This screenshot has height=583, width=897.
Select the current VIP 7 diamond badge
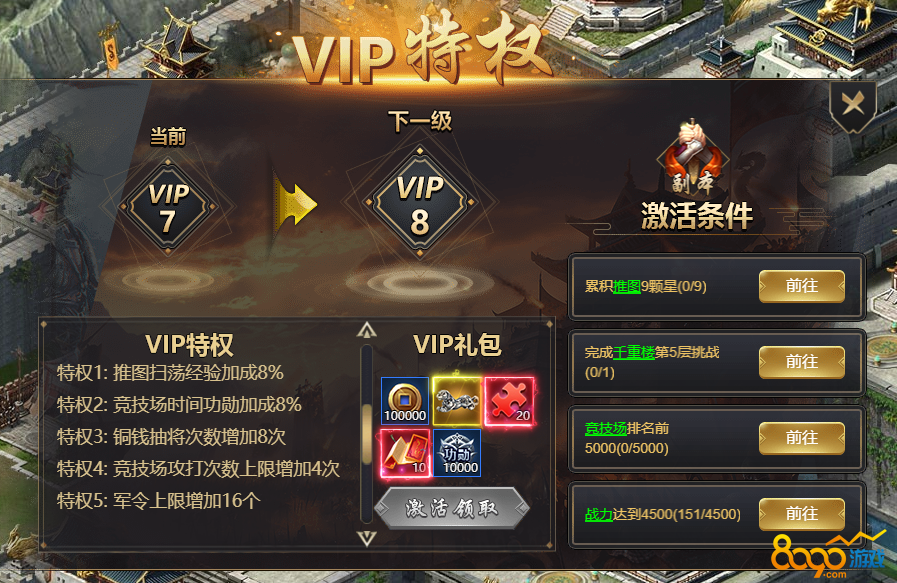pyautogui.click(x=168, y=206)
